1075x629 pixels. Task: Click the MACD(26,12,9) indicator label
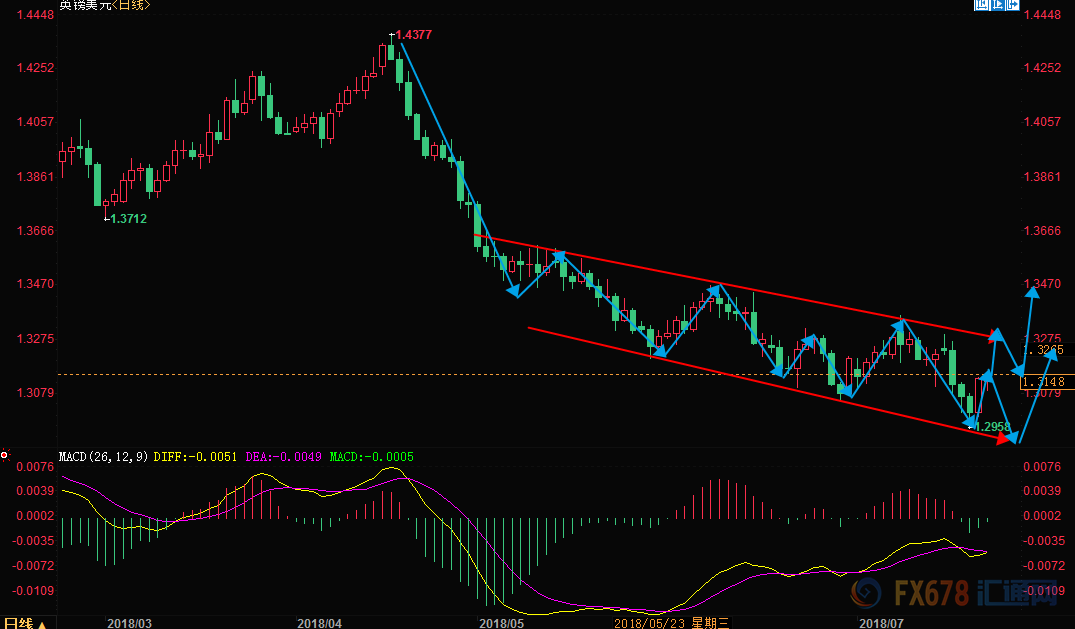click(104, 457)
